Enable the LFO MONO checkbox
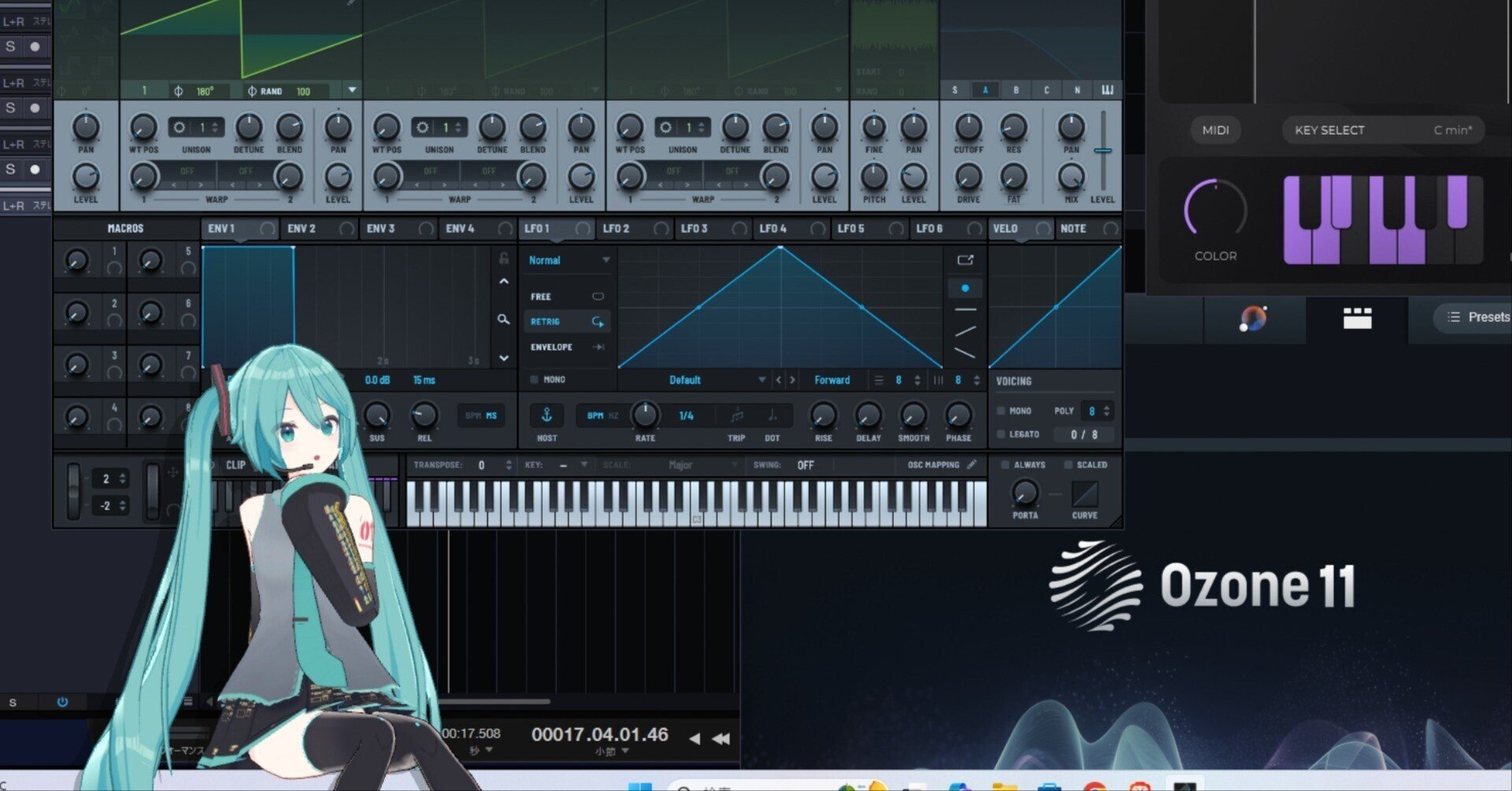The height and width of the screenshot is (791, 1512). click(x=535, y=379)
